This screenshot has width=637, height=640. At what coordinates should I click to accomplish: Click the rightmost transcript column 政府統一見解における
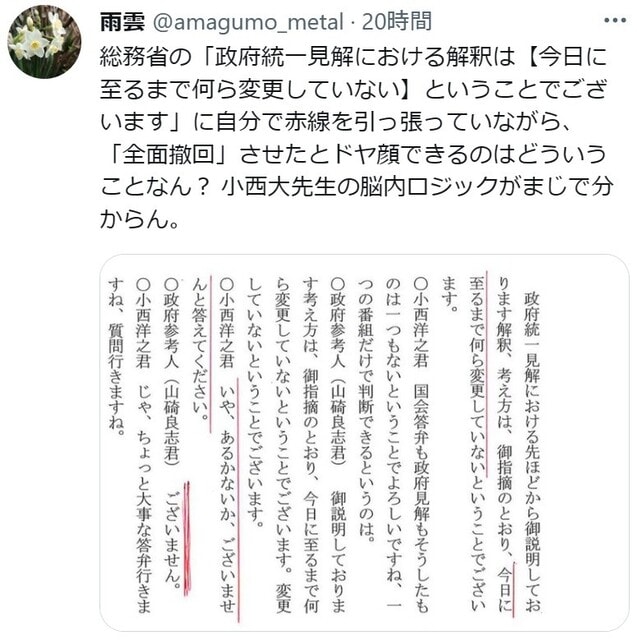pos(532,452)
